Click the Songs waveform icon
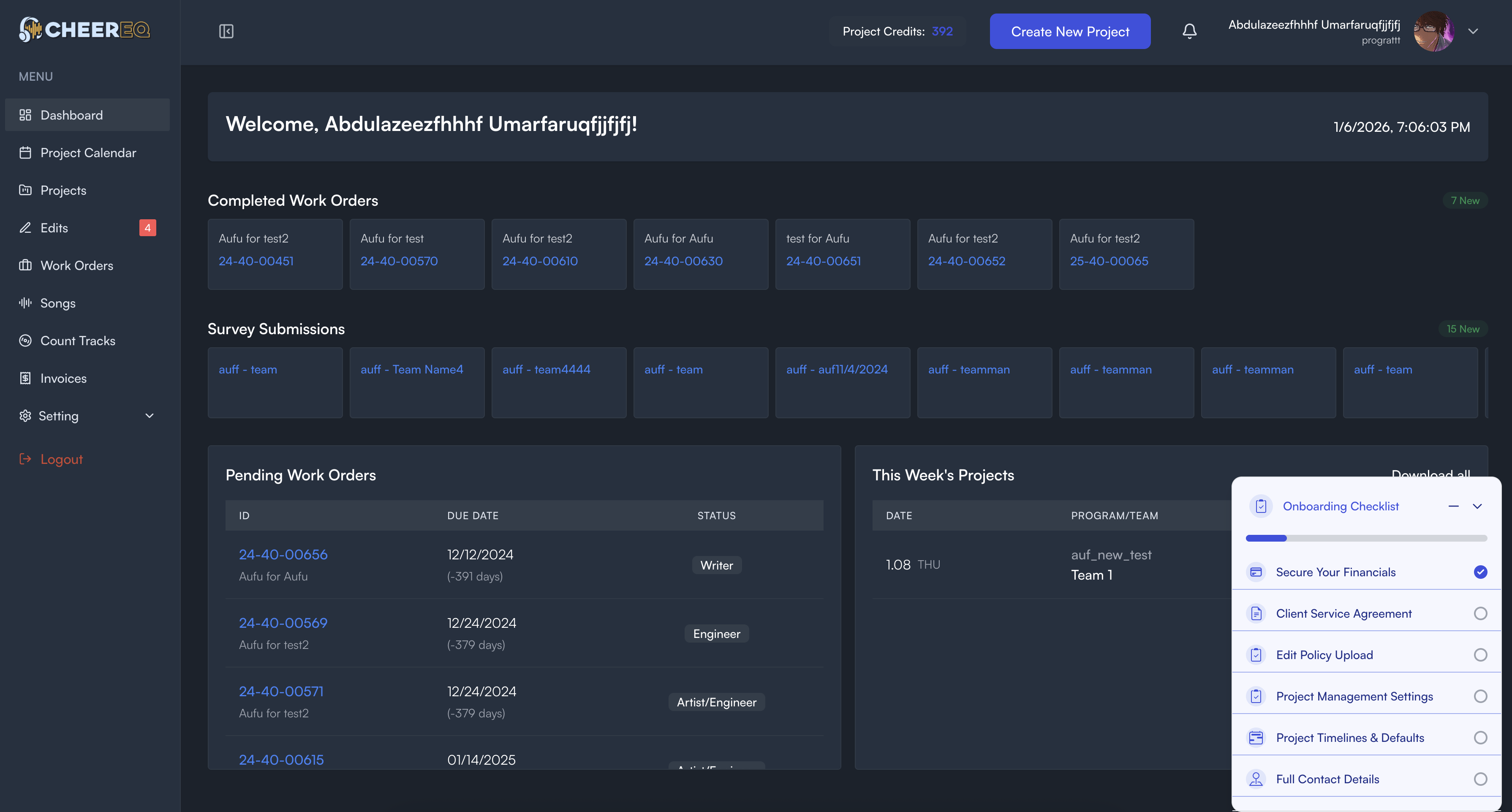The width and height of the screenshot is (1512, 812). point(25,303)
